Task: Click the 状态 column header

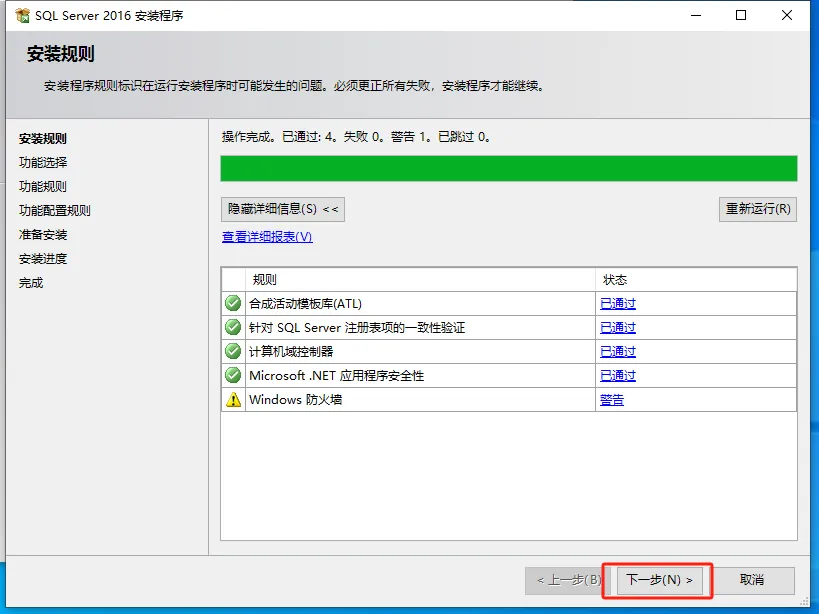Action: [x=696, y=280]
